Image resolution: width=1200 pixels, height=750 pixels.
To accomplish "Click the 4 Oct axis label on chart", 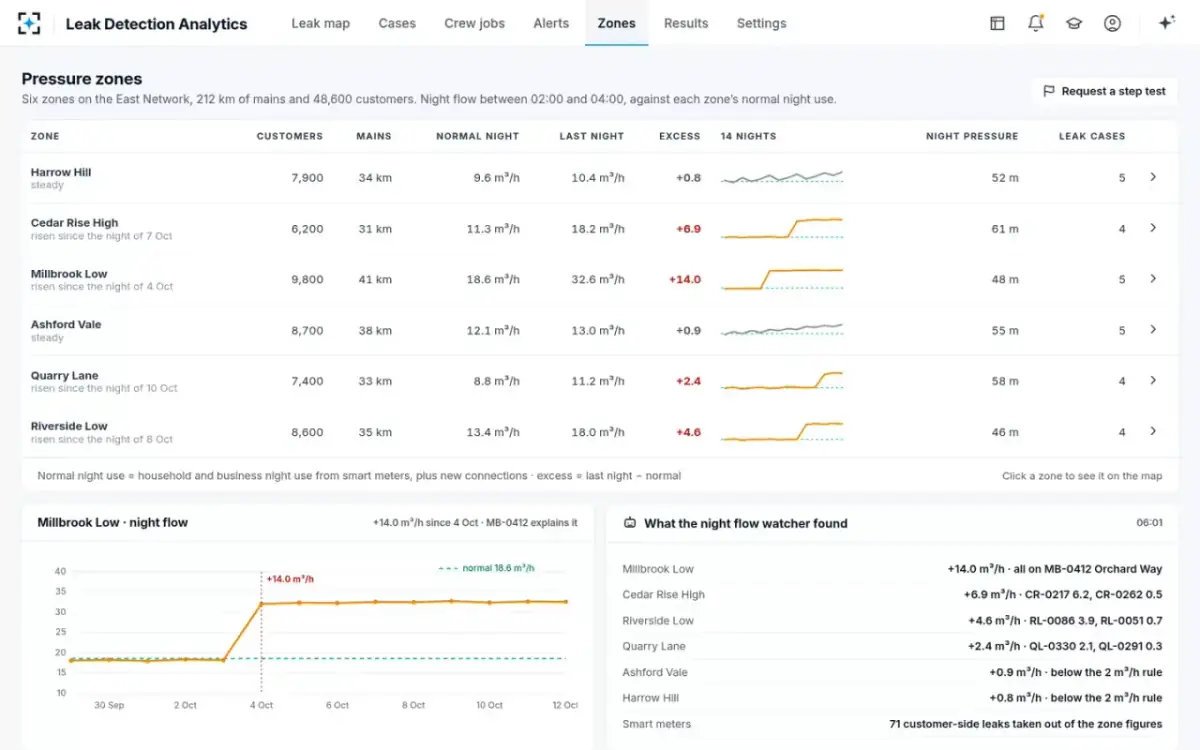I will 261,705.
